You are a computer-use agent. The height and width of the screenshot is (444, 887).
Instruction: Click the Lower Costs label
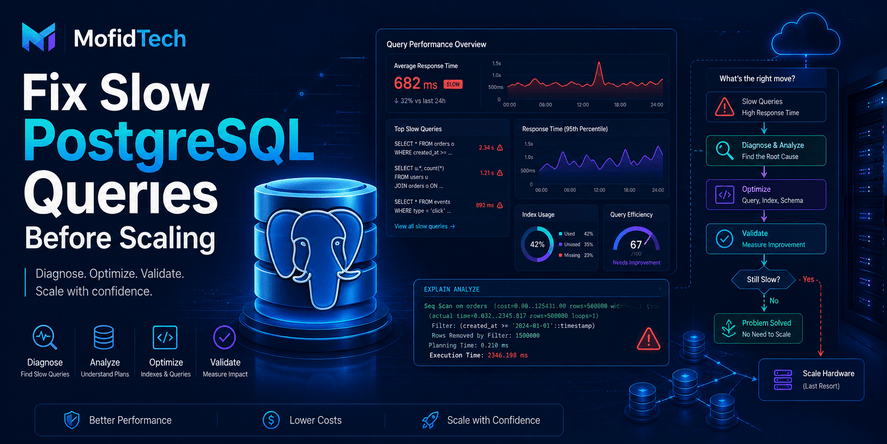(x=316, y=420)
